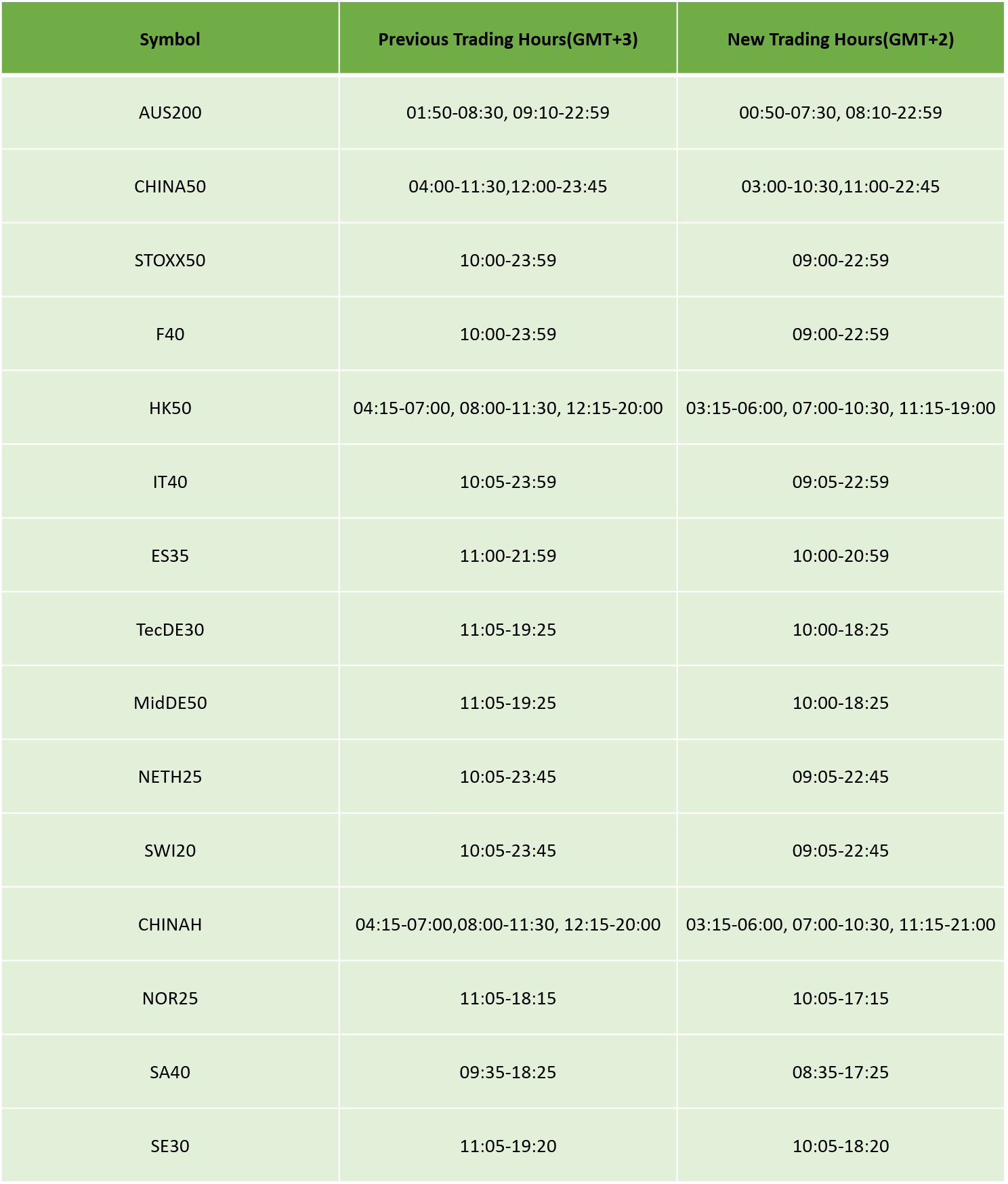The height and width of the screenshot is (1184, 1008).
Task: Click ES35 new hours 10:00-20:59
Action: coord(841,556)
